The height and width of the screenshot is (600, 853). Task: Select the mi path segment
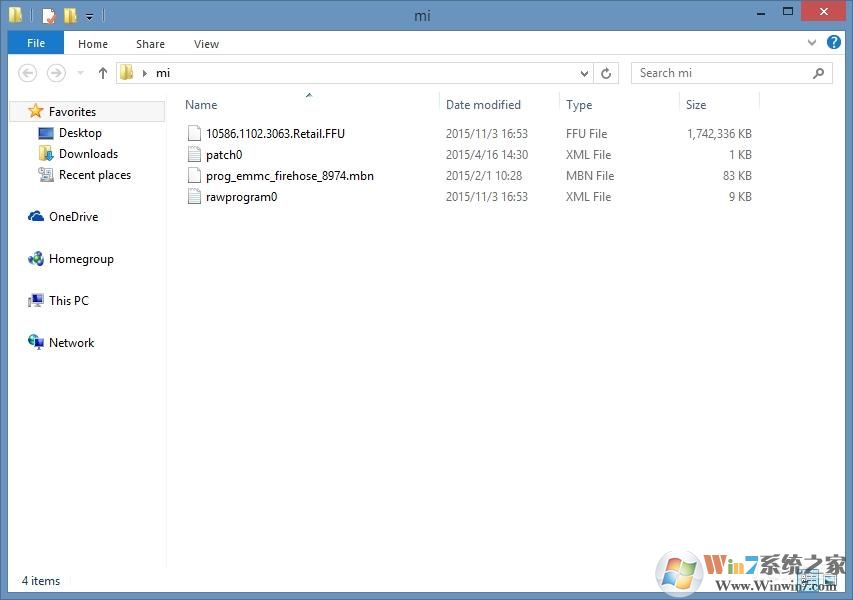click(163, 73)
